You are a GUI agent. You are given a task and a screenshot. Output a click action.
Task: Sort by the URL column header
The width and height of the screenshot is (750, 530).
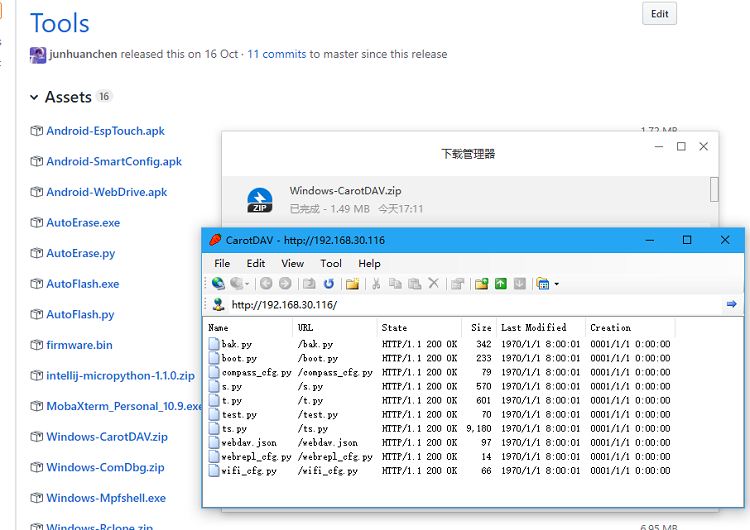334,328
